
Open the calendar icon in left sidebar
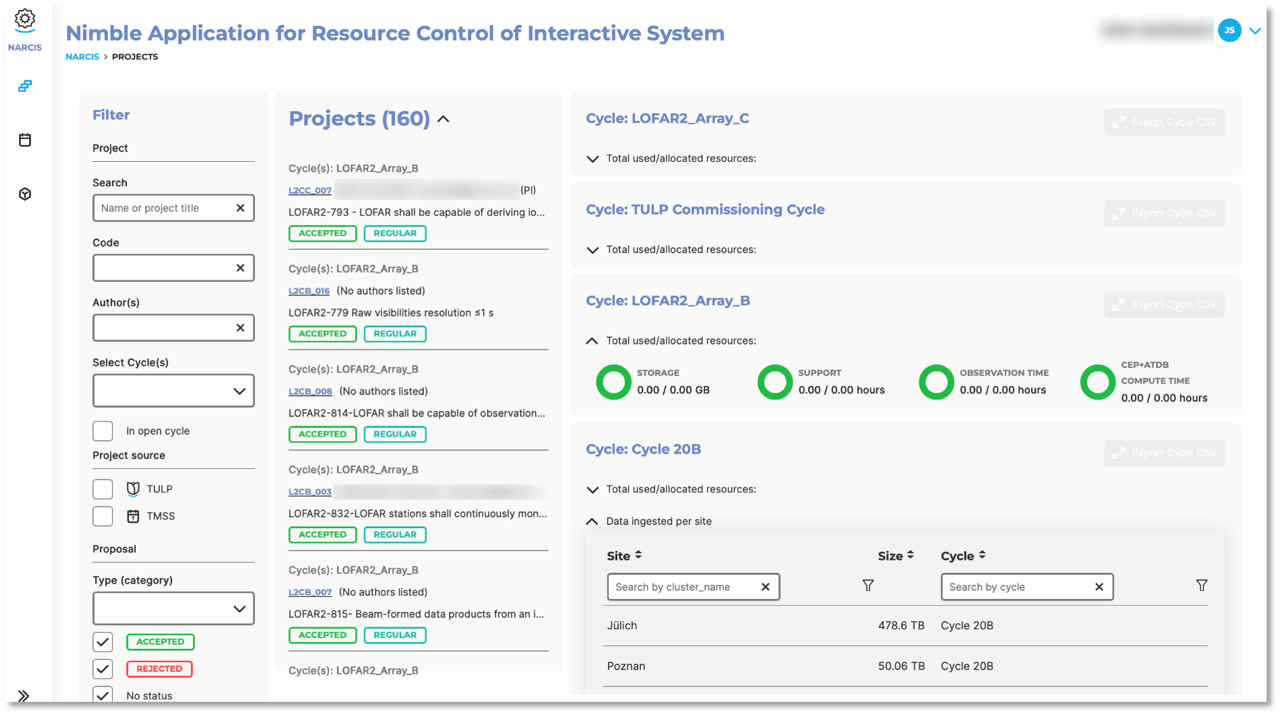pyautogui.click(x=25, y=140)
